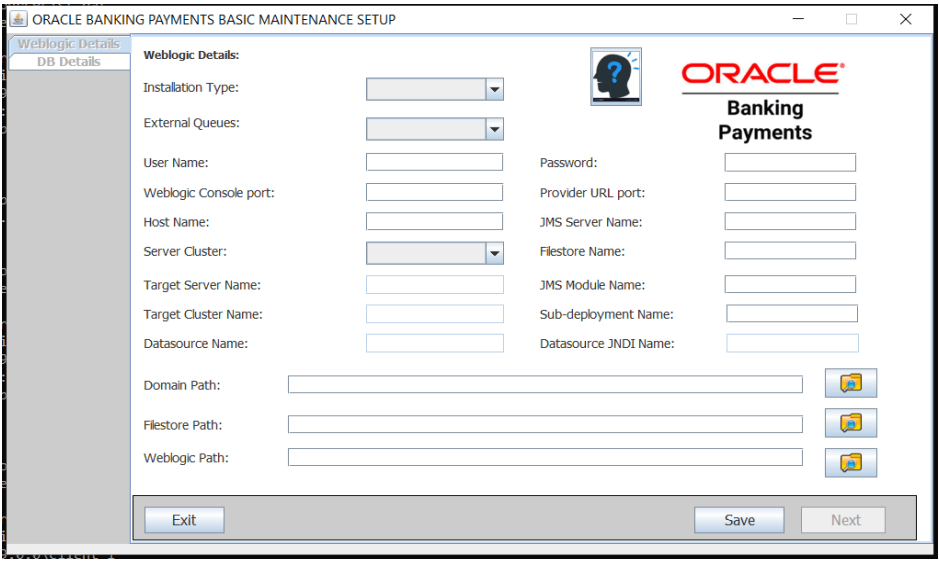Open the External Queues dropdown
This screenshot has height=562, width=939.
[435, 129]
